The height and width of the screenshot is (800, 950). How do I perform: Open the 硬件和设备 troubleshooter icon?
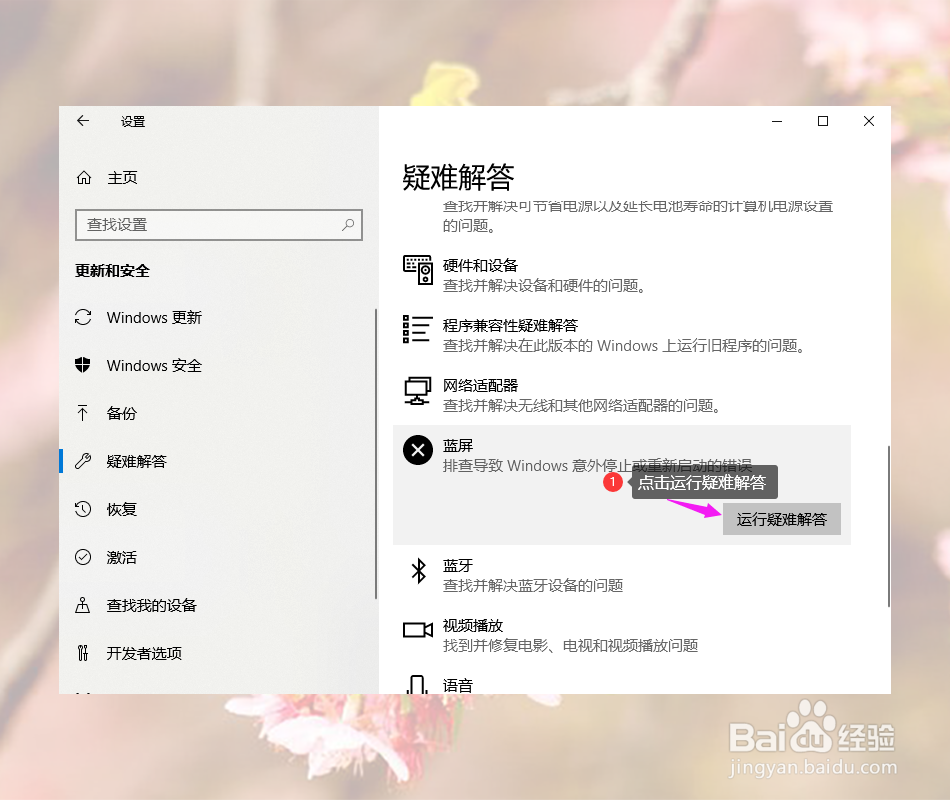coord(417,270)
